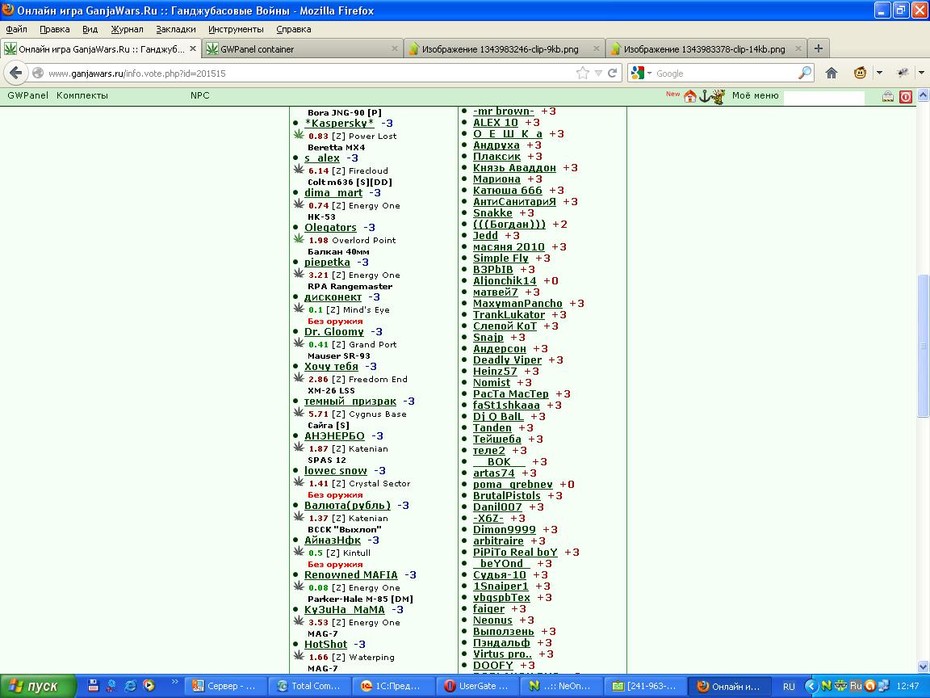Switch to Total Commander taskbar button

coord(309,686)
